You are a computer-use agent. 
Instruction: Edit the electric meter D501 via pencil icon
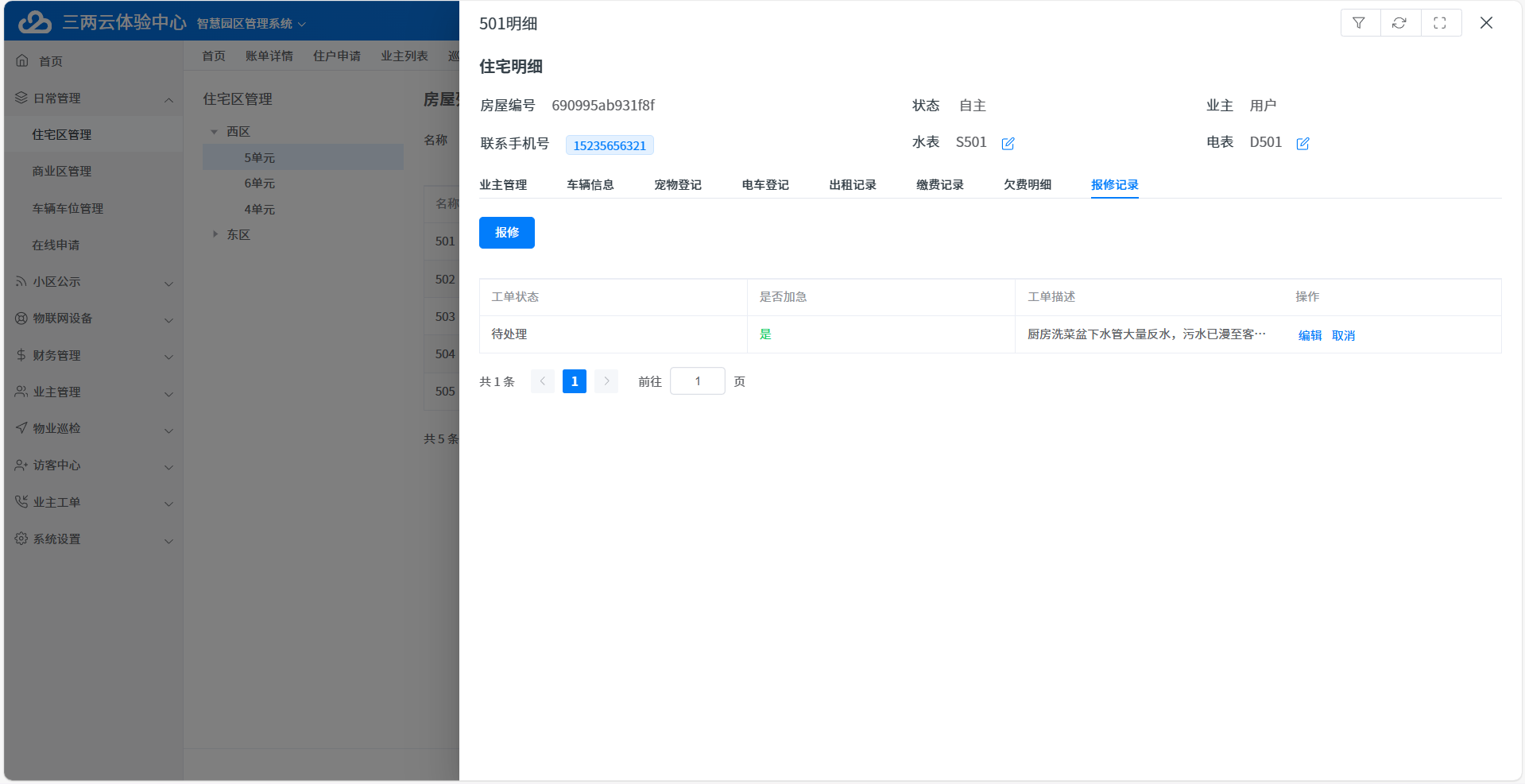pyautogui.click(x=1302, y=144)
